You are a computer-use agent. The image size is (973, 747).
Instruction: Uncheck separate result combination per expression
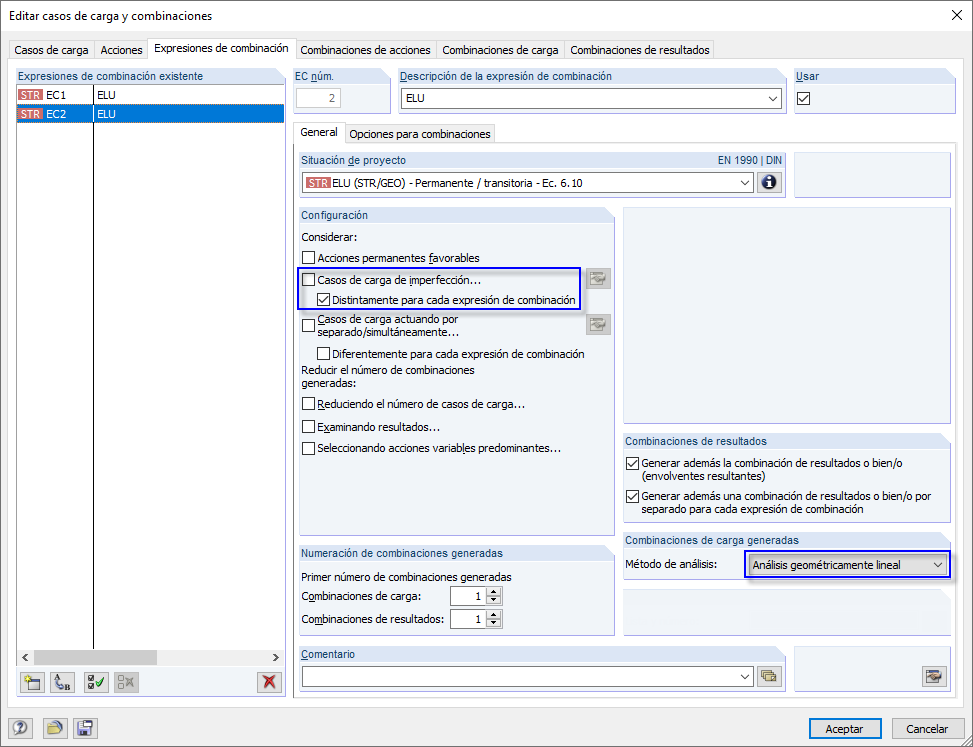tap(632, 496)
